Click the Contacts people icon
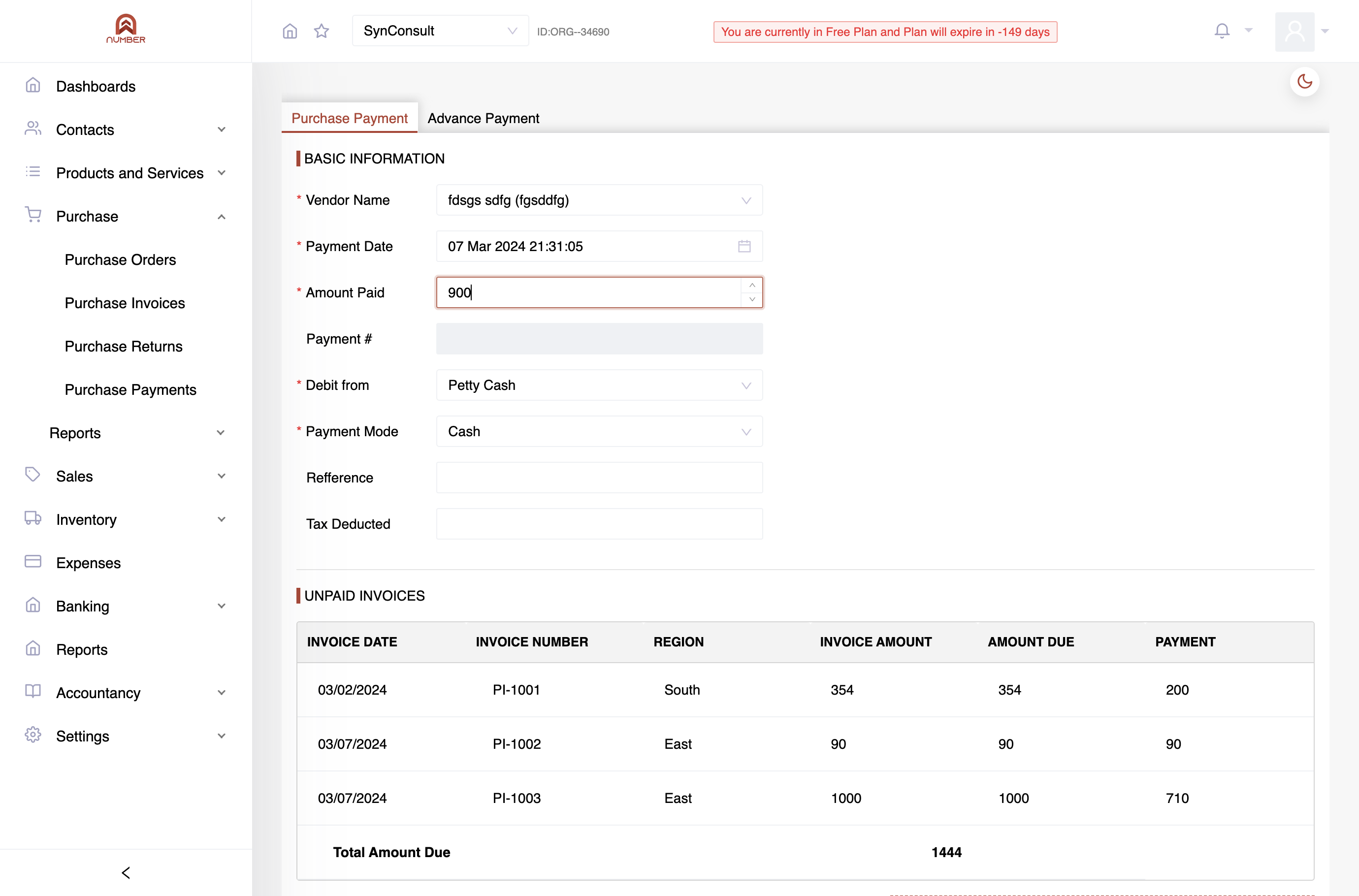 pos(33,128)
